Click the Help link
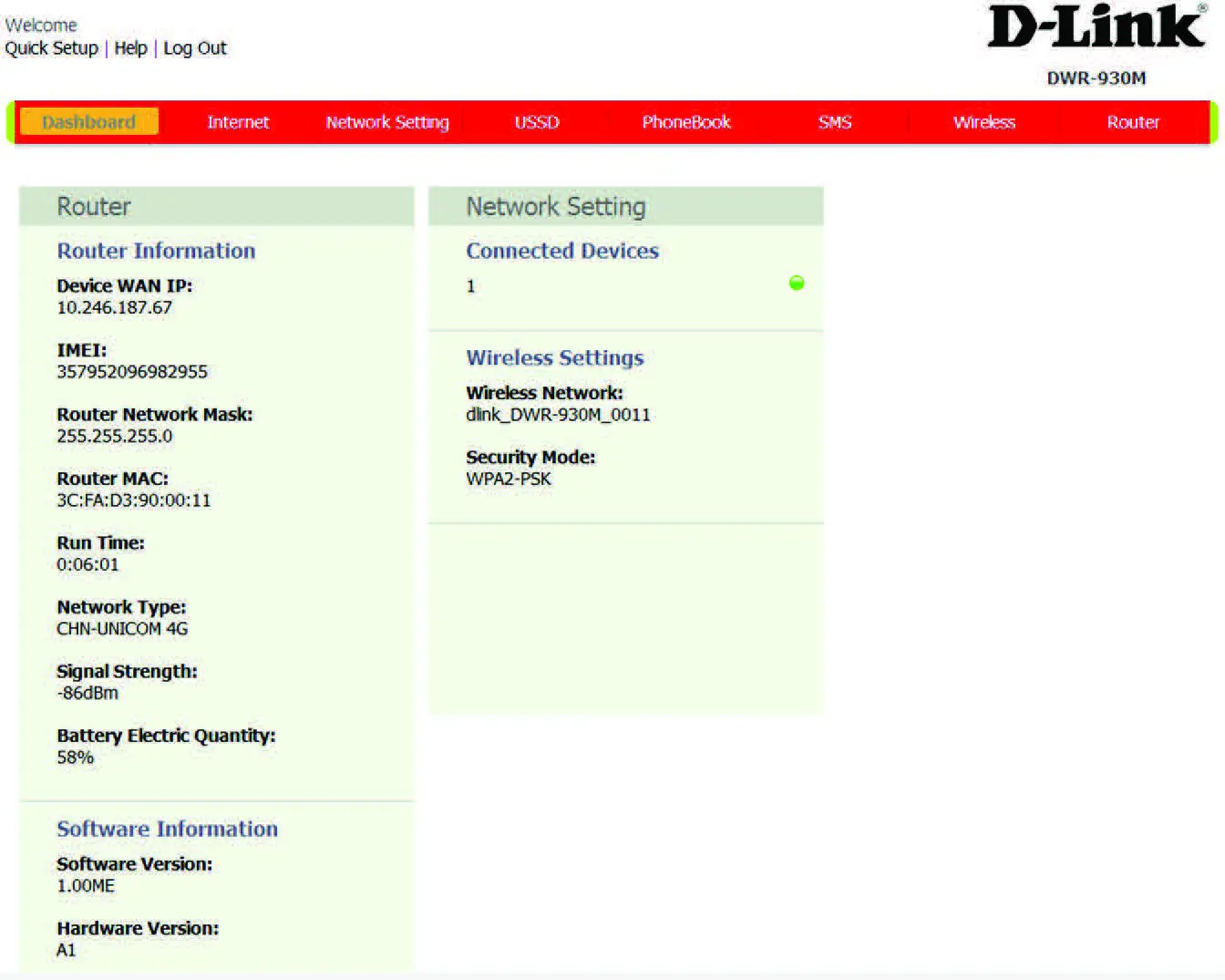Screen dimensions: 1225x980 130,47
